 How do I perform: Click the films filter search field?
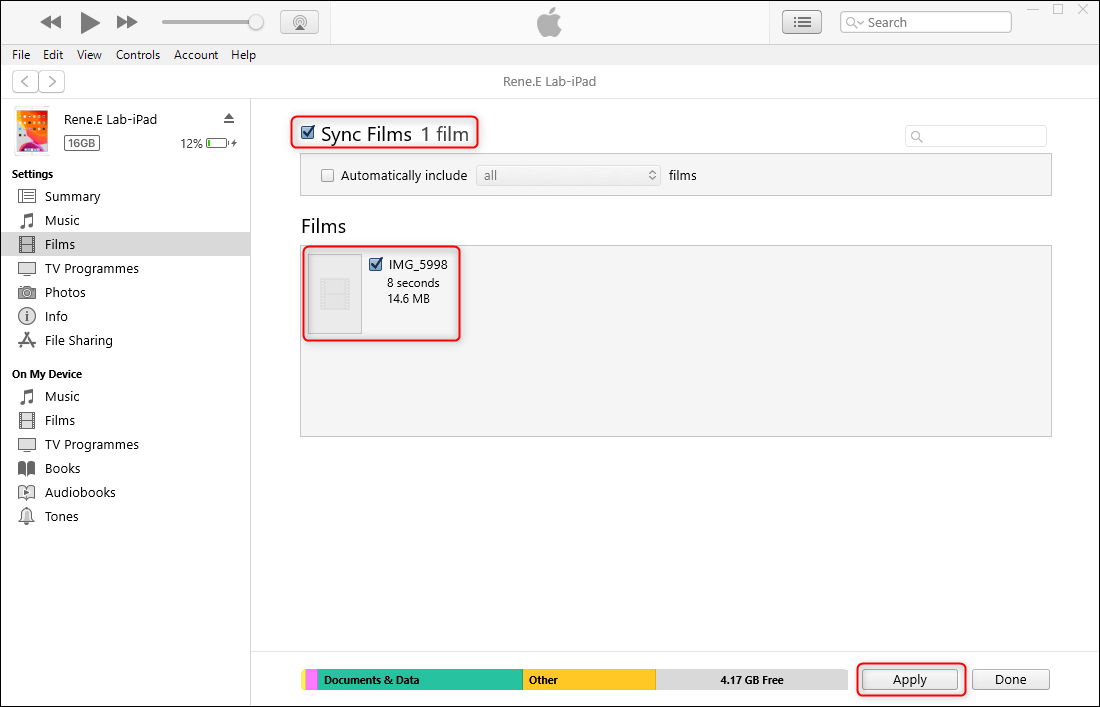[x=976, y=136]
